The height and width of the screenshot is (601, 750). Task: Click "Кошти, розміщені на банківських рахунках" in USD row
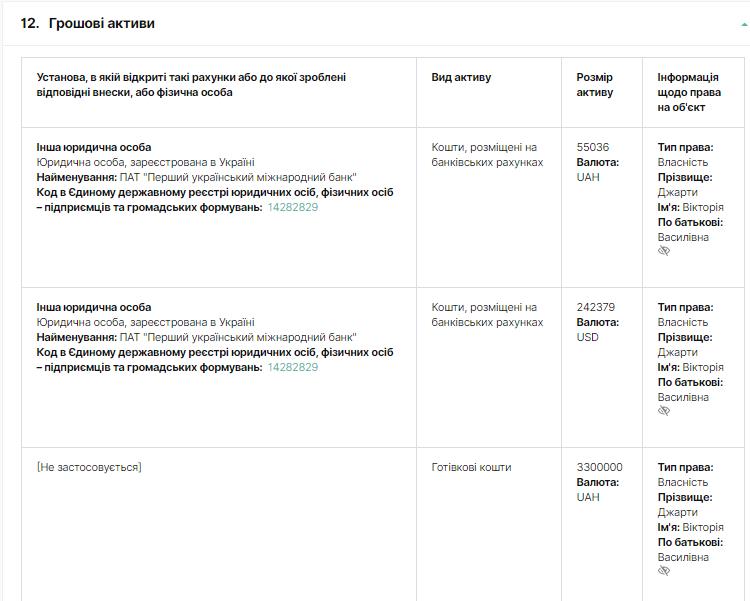tap(487, 315)
